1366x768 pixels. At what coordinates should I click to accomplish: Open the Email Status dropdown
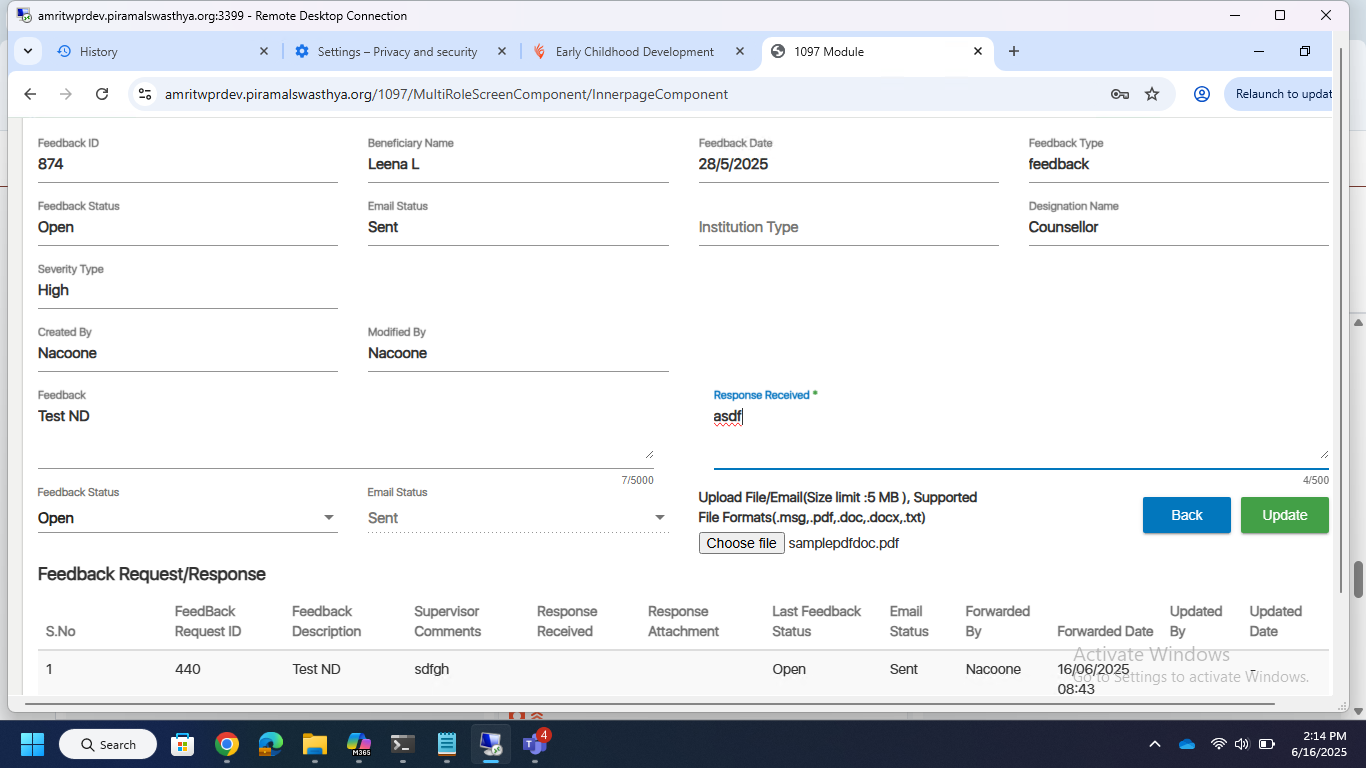point(518,518)
